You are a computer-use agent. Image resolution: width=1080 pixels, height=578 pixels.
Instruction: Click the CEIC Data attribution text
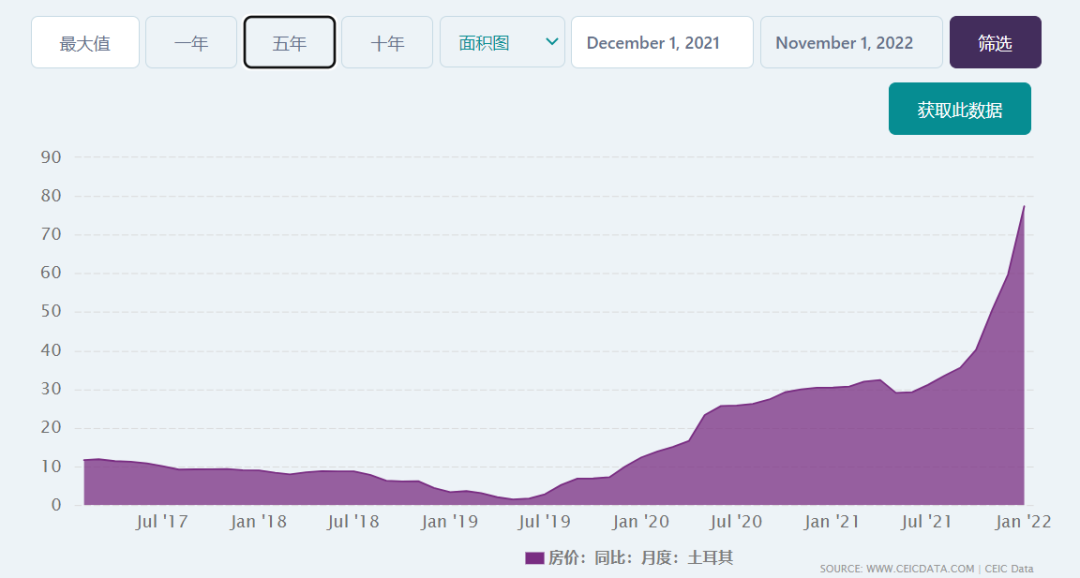tap(1008, 569)
